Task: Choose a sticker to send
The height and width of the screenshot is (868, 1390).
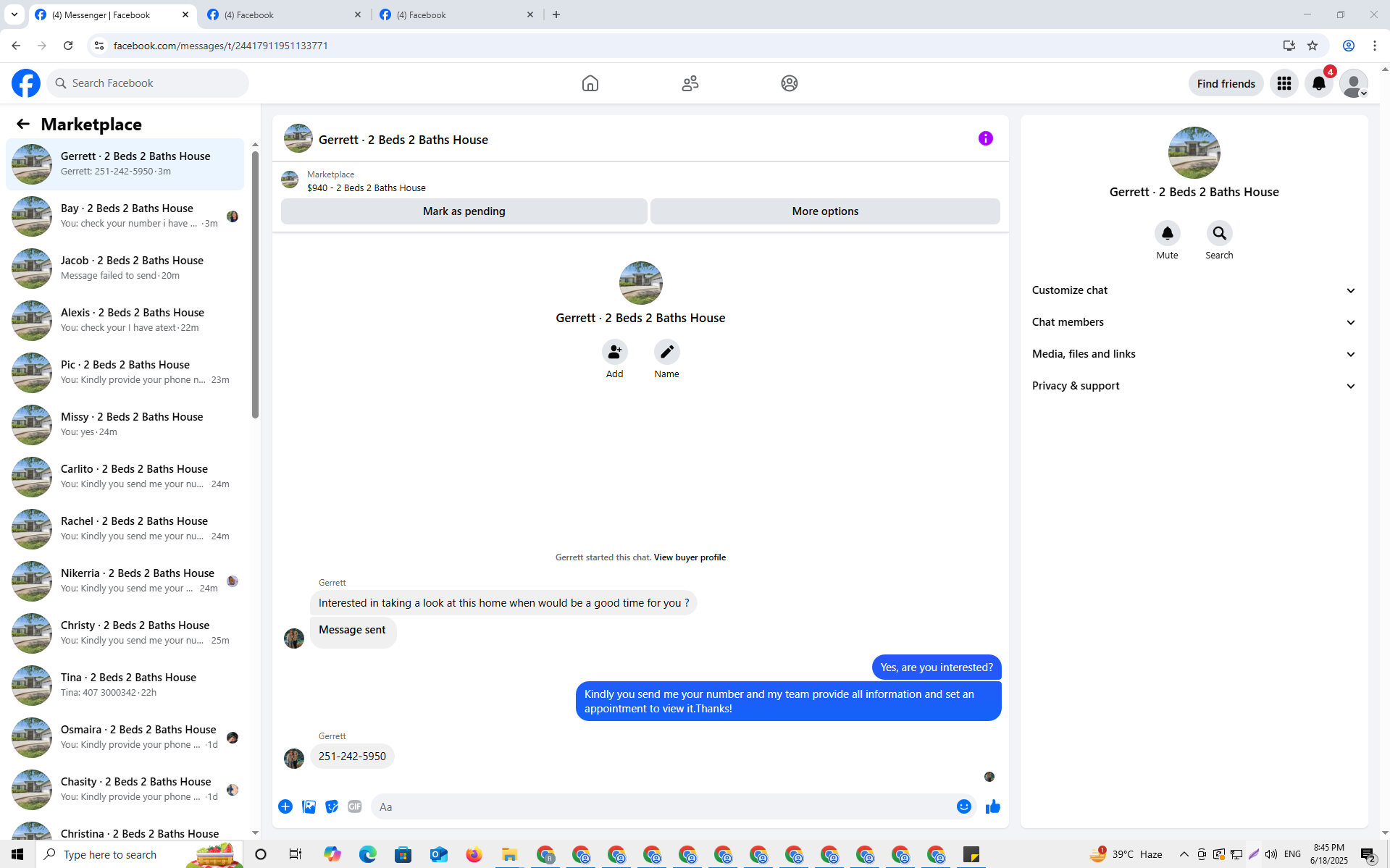Action: [332, 806]
